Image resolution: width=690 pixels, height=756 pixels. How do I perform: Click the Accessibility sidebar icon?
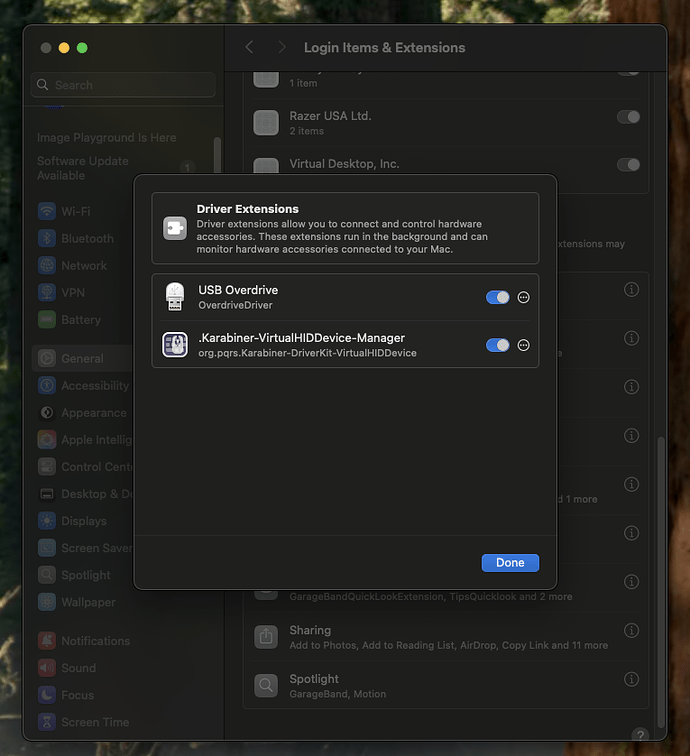(x=47, y=385)
